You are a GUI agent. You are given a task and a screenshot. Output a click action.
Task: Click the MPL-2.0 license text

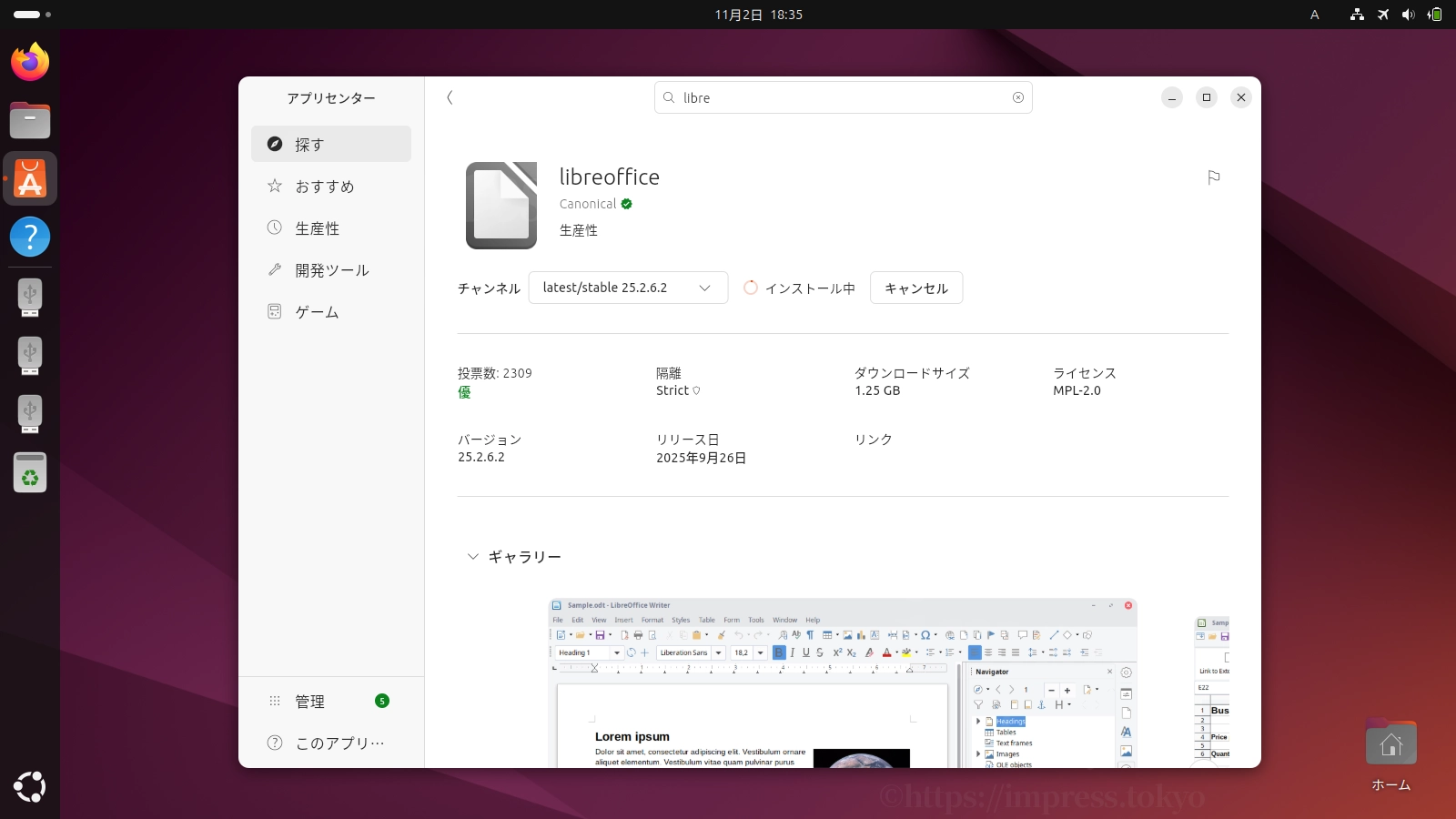coord(1077,390)
